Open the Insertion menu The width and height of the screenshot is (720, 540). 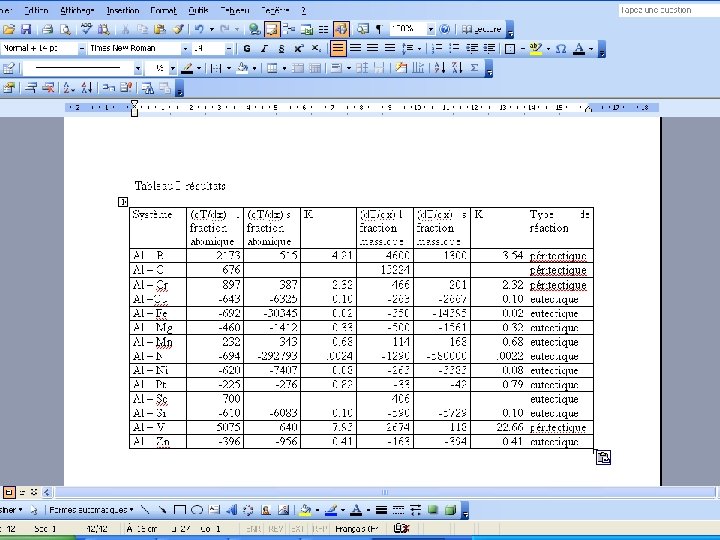[123, 10]
